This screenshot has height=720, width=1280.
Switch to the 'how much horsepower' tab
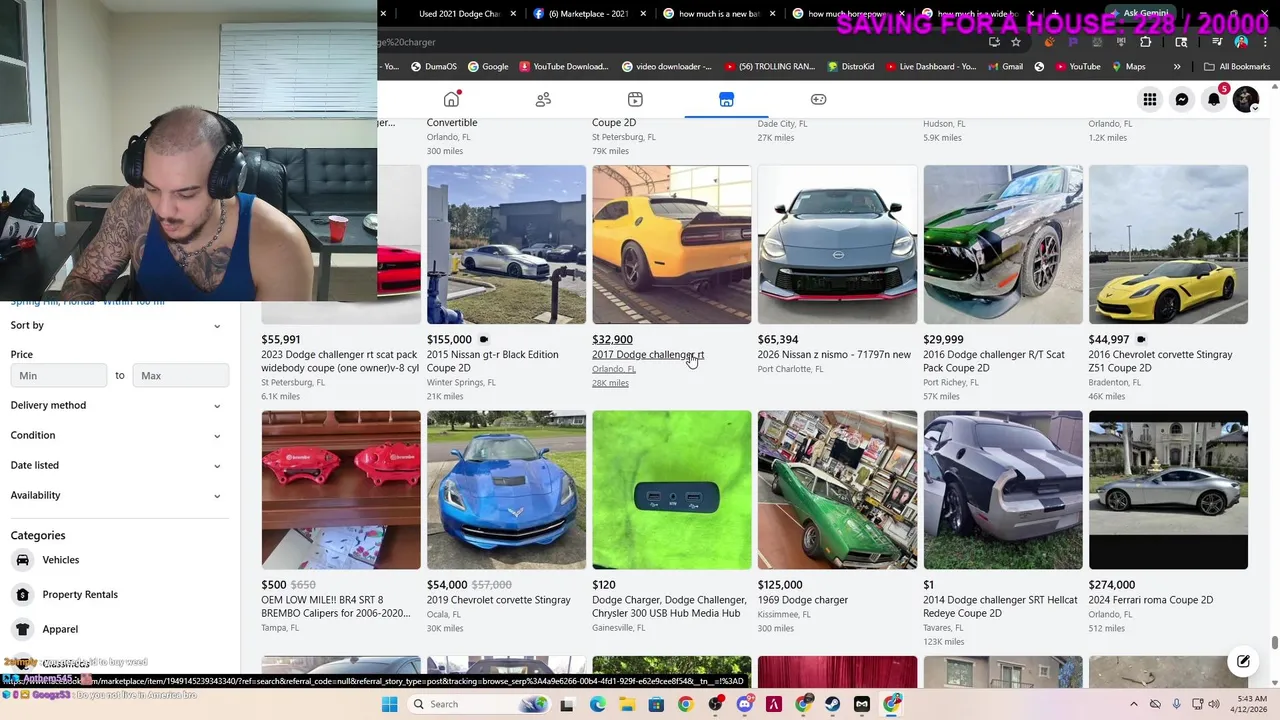(x=848, y=14)
